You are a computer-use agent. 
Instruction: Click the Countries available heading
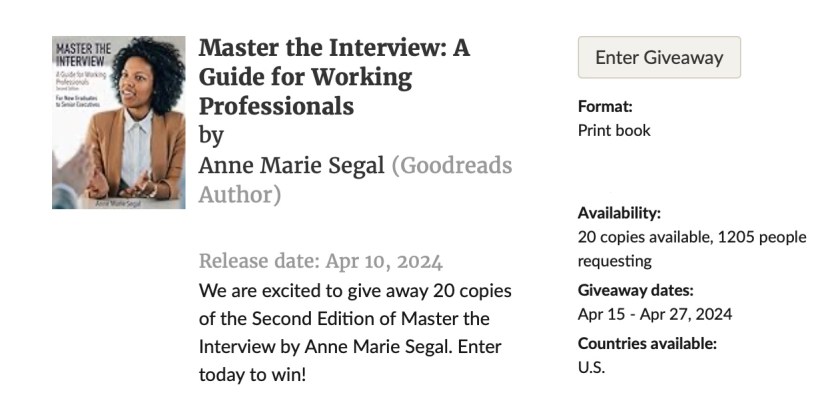click(647, 343)
